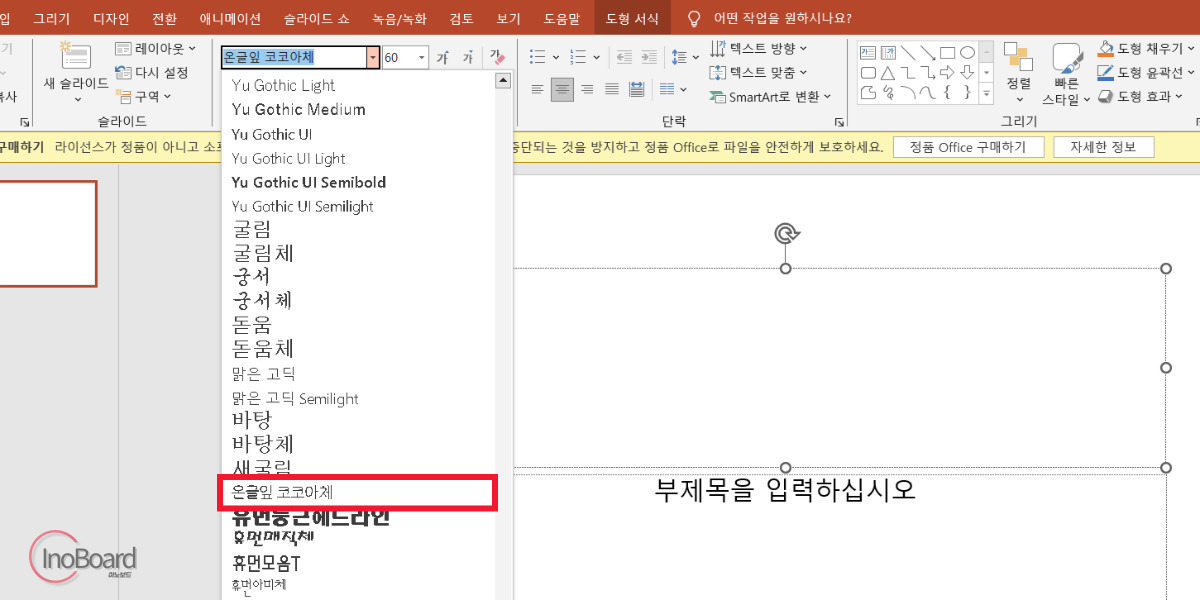Click font list scroll up arrow
1200x600 pixels.
503,80
